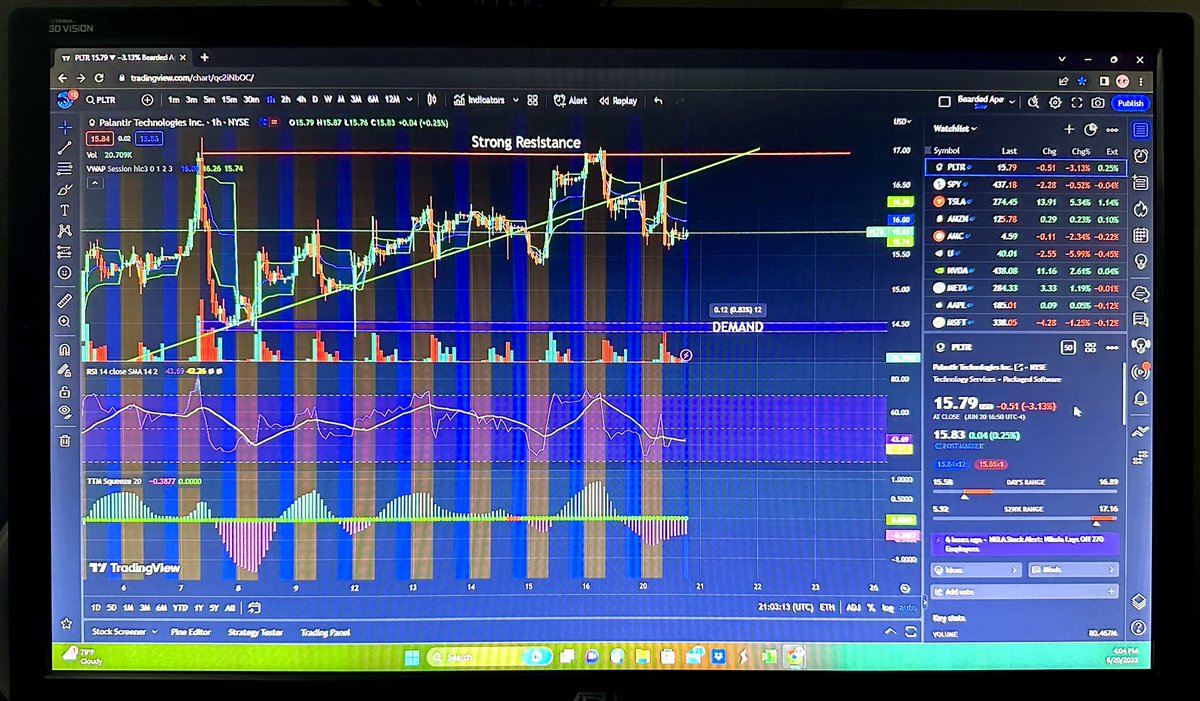
Task: Click the Alert button
Action: (571, 100)
